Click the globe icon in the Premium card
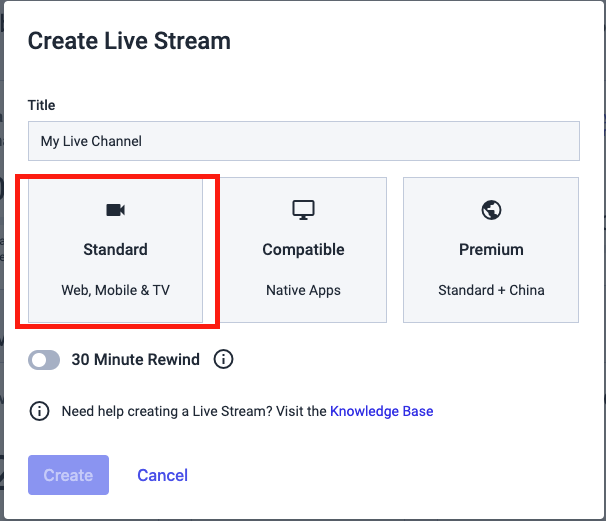This screenshot has height=521, width=606. pyautogui.click(x=491, y=210)
